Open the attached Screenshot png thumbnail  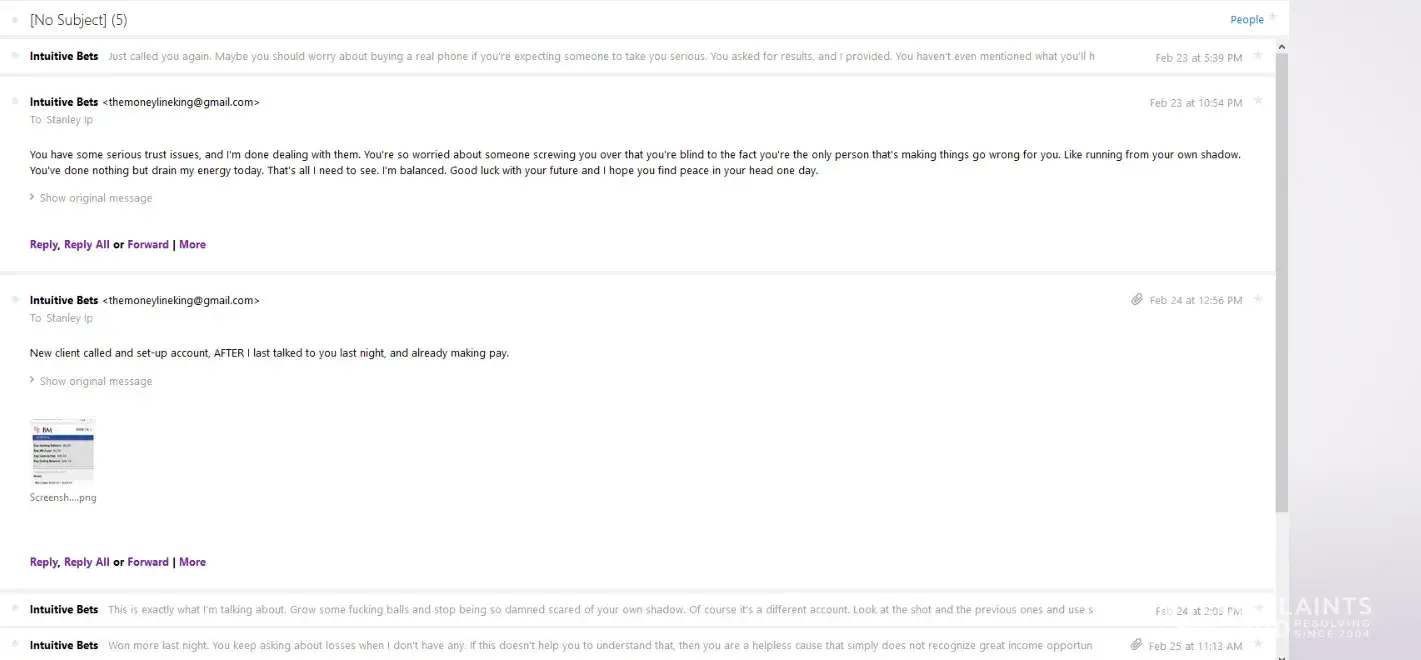[x=63, y=452]
